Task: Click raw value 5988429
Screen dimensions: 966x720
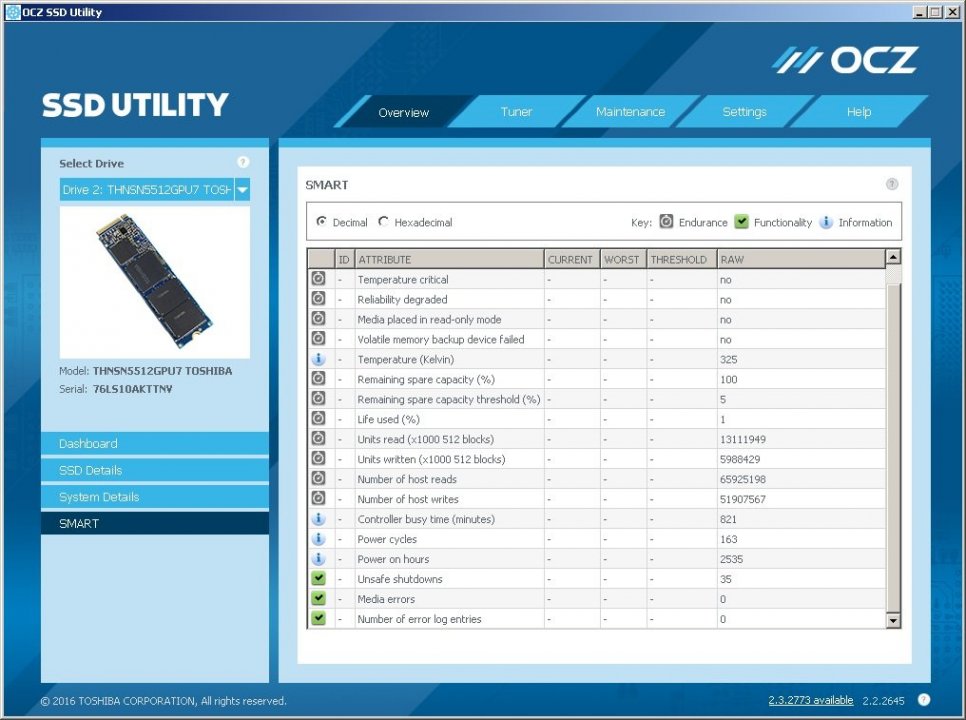Action: point(739,459)
